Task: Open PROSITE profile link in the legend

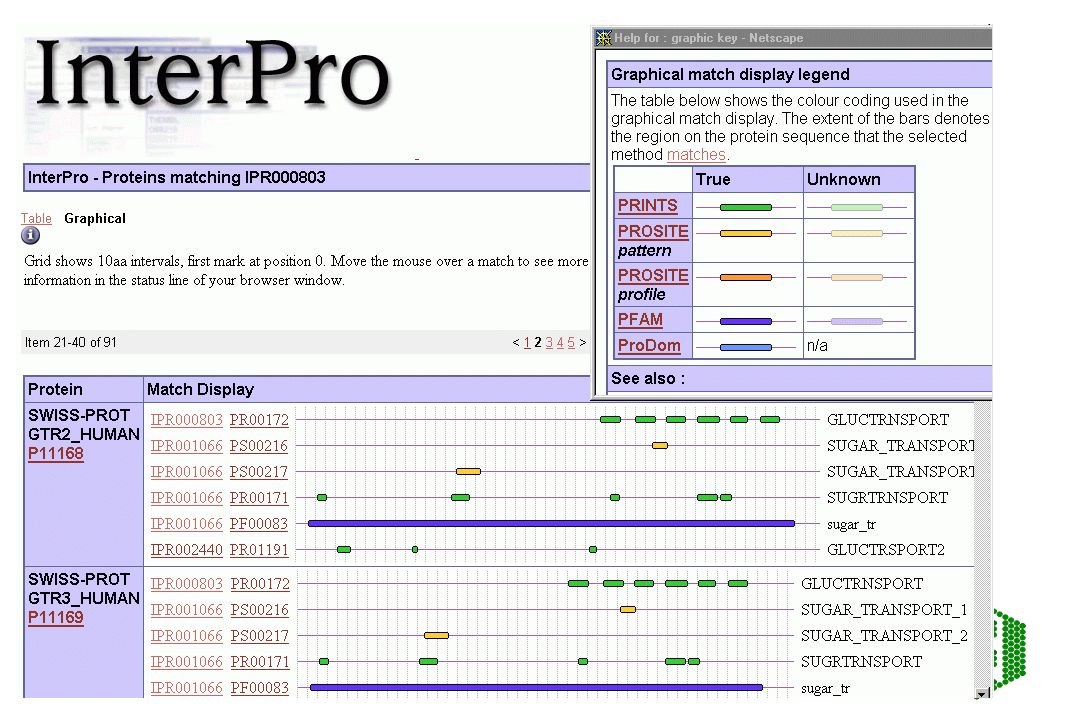Action: click(x=653, y=276)
